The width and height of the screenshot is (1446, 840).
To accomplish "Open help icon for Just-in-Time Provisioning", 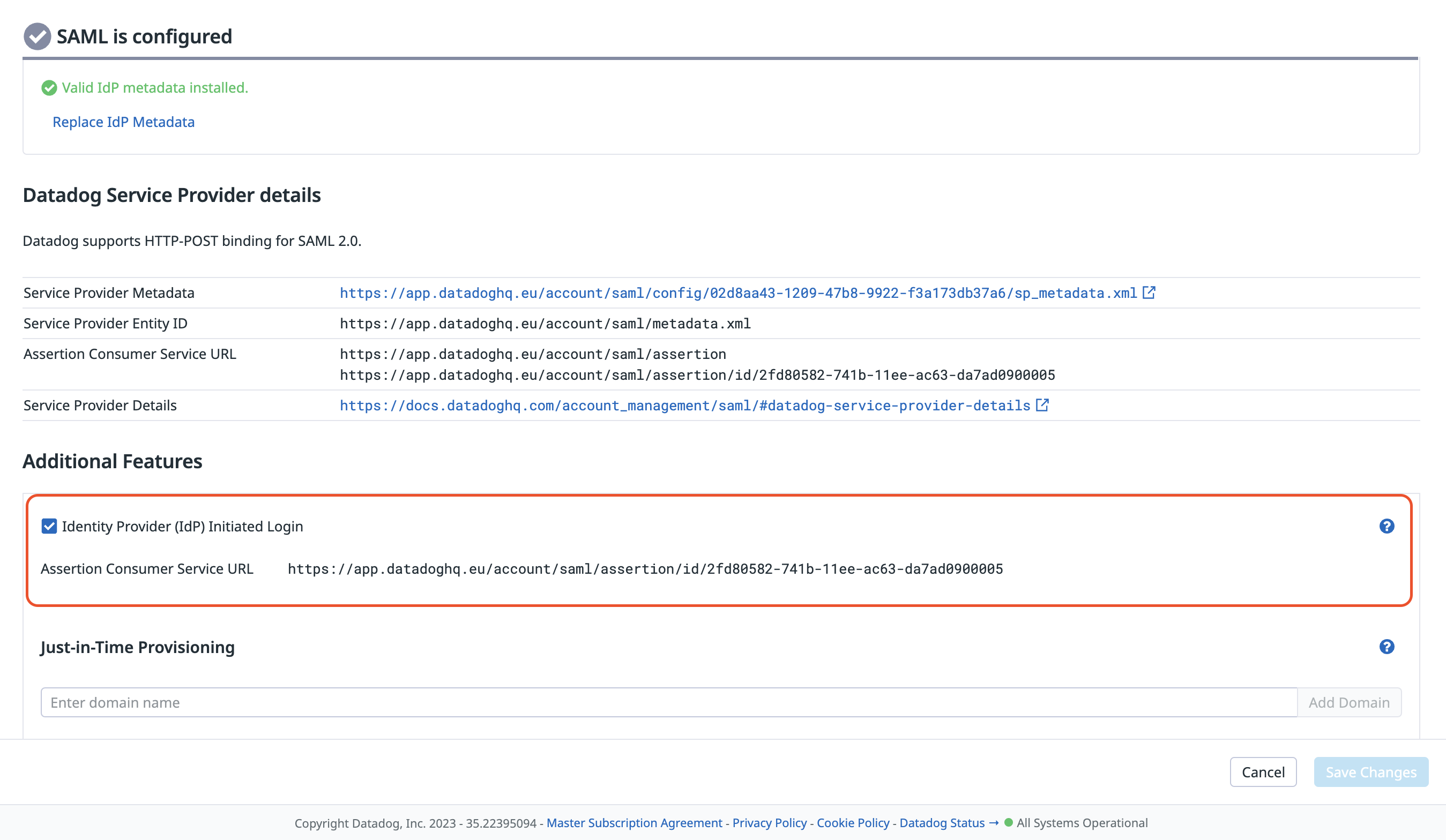I will tap(1387, 647).
